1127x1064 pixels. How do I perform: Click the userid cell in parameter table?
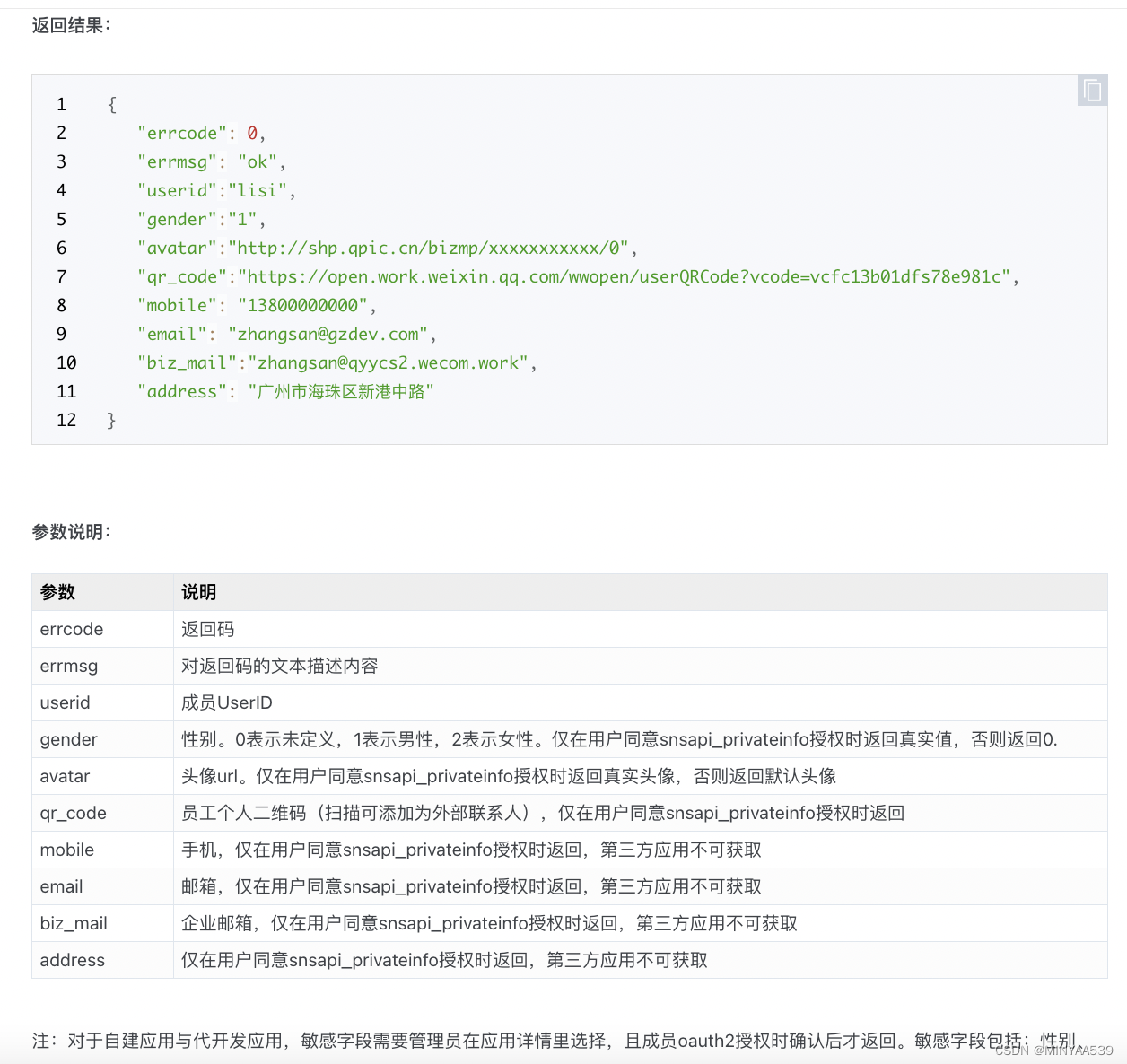(x=102, y=702)
